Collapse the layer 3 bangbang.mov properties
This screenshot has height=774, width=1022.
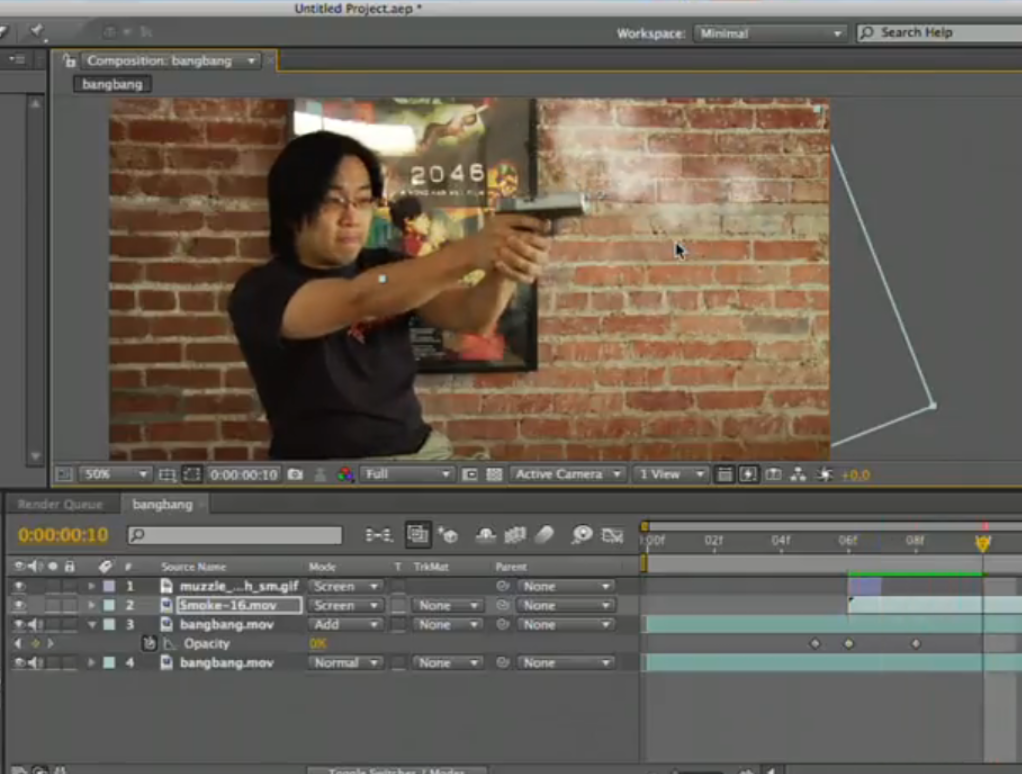pyautogui.click(x=92, y=625)
